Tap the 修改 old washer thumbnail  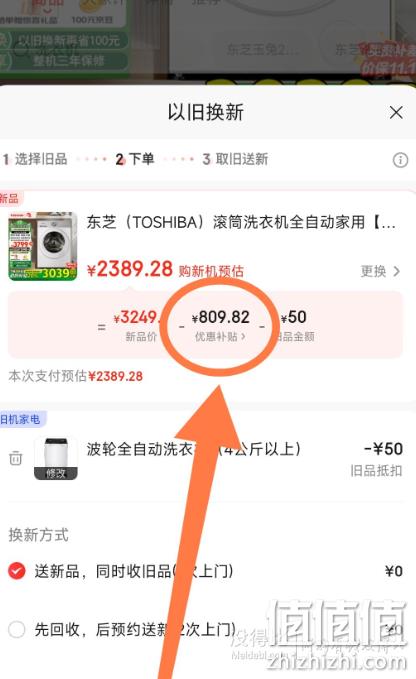(x=56, y=458)
